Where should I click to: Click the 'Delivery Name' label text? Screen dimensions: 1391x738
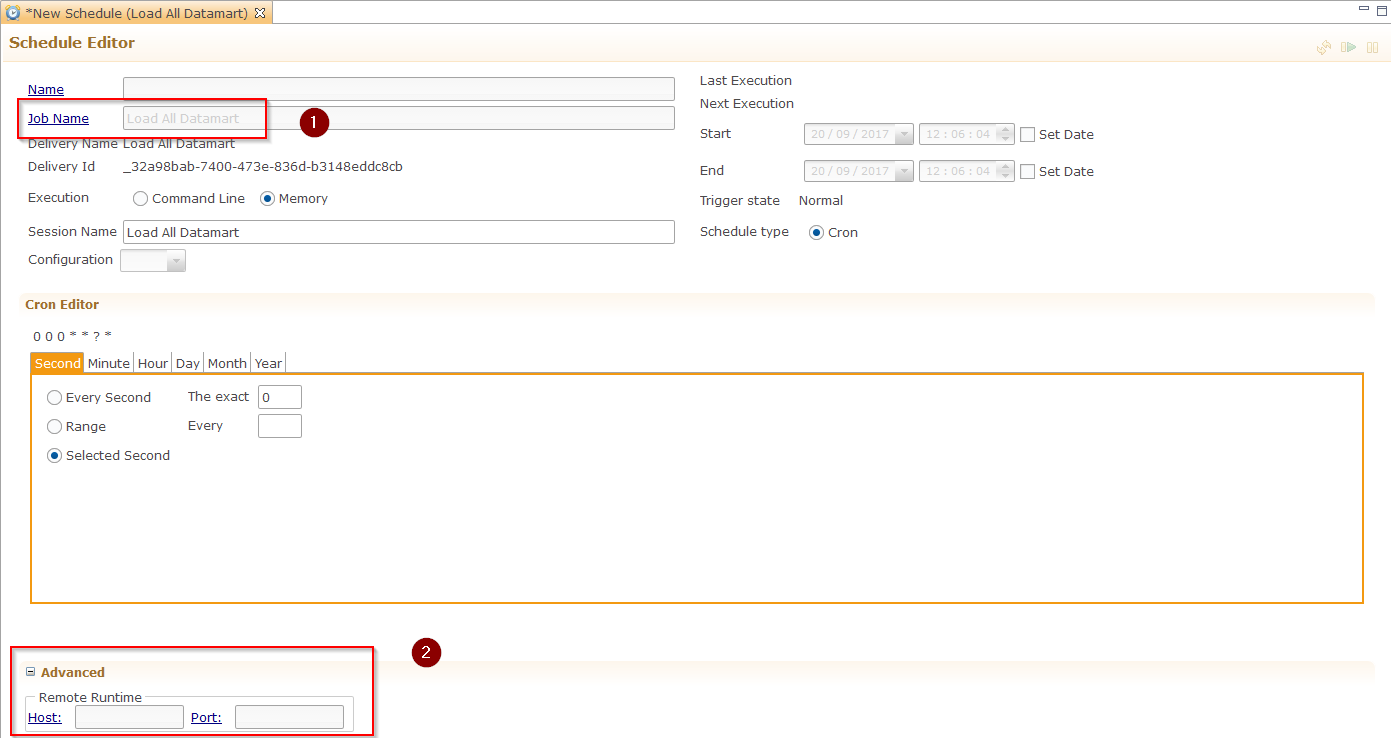click(x=73, y=144)
